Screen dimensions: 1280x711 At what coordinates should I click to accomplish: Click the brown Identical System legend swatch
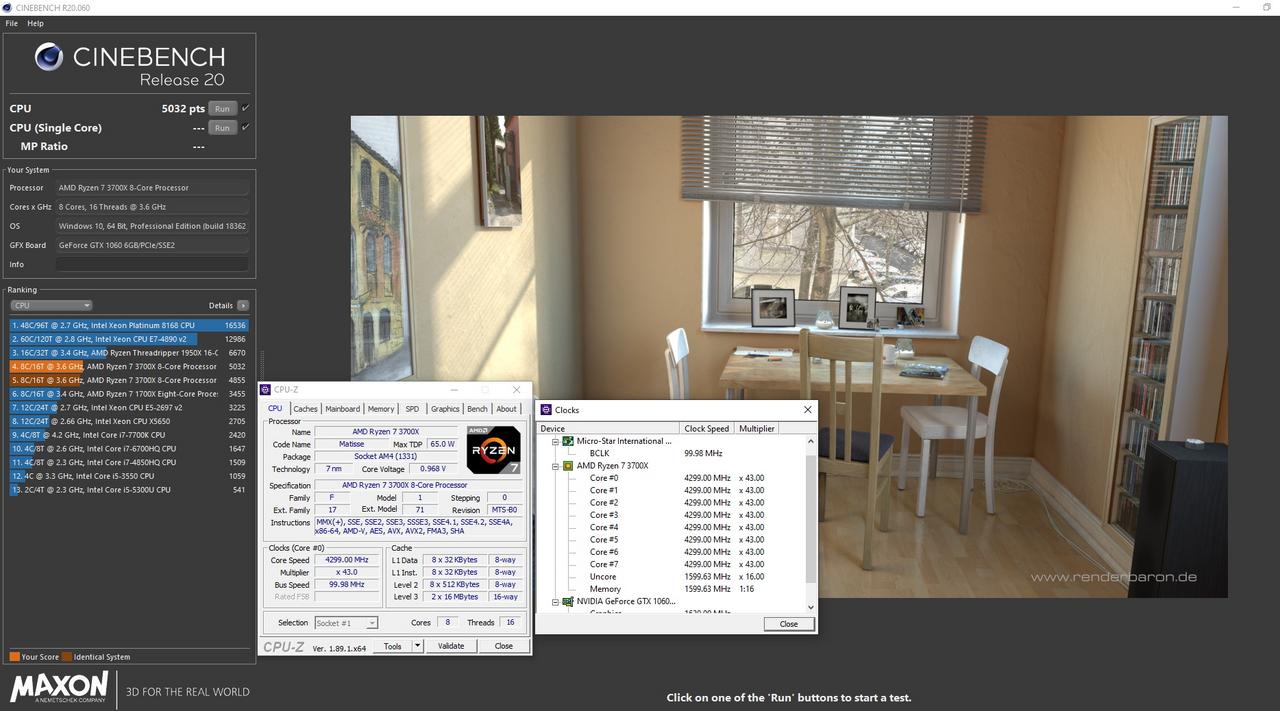pyautogui.click(x=66, y=657)
